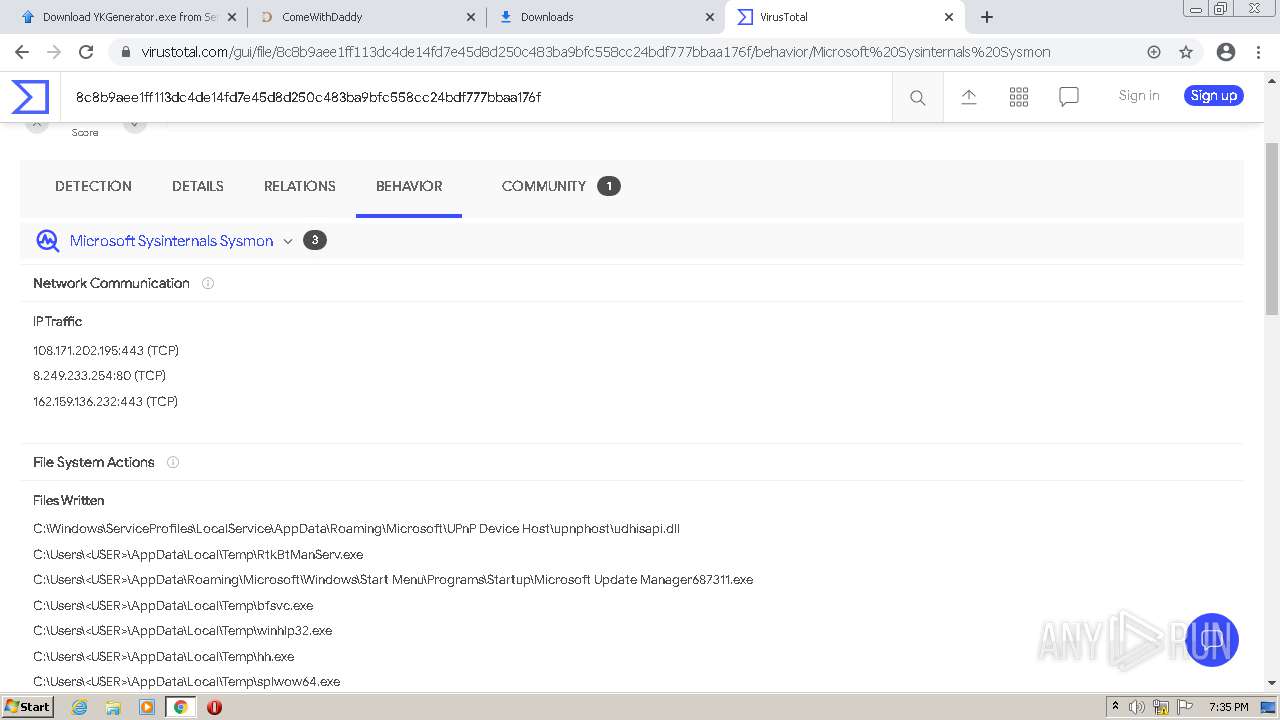Screen dimensions: 1280x720
Task: Close the Downloads tab
Action: 710,17
